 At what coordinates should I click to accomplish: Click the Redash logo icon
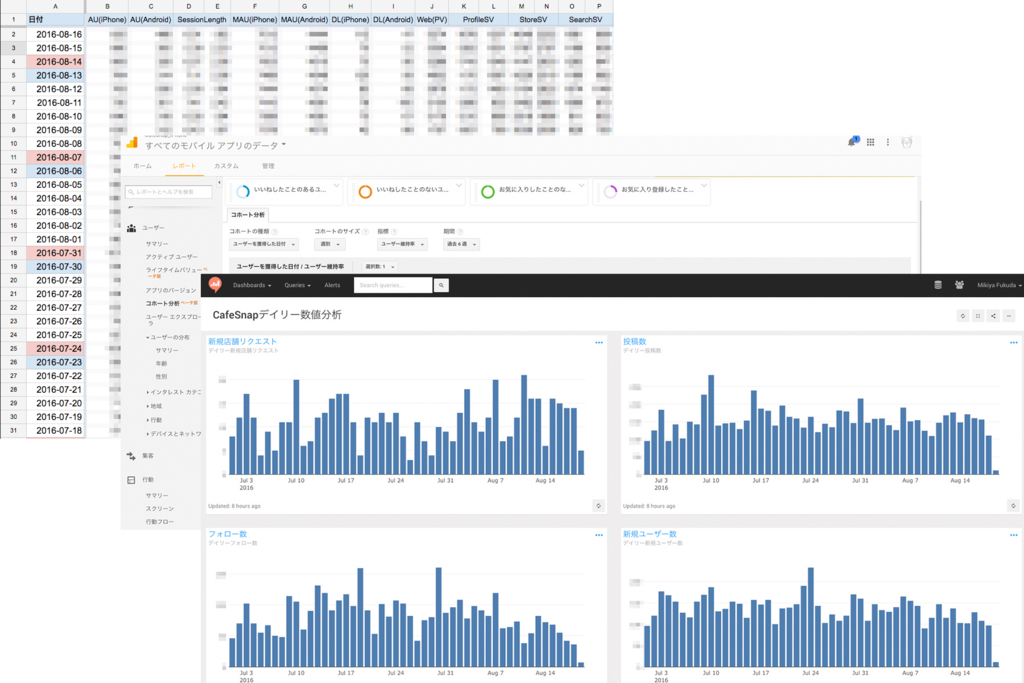tap(215, 285)
